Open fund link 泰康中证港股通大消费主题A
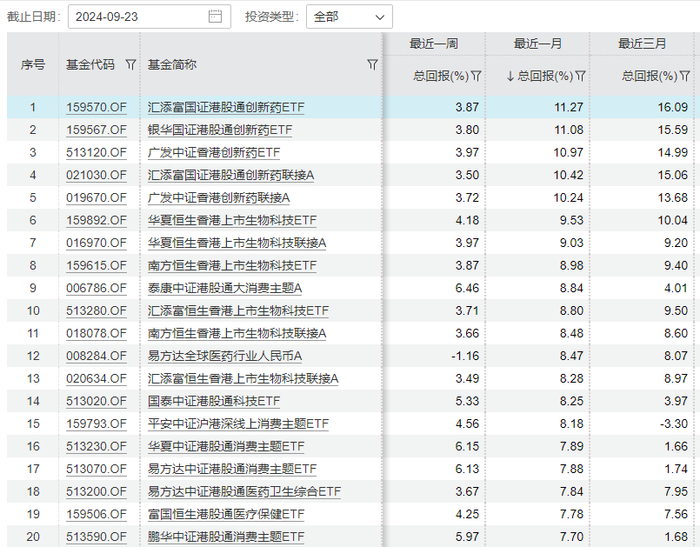This screenshot has width=700, height=547. click(x=225, y=288)
